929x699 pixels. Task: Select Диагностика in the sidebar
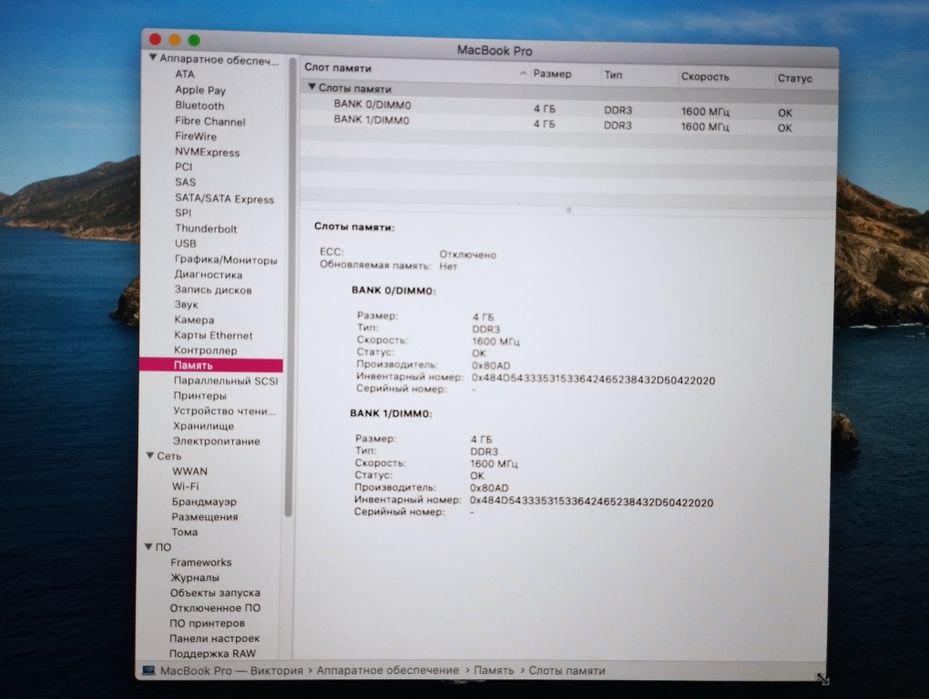(x=208, y=274)
